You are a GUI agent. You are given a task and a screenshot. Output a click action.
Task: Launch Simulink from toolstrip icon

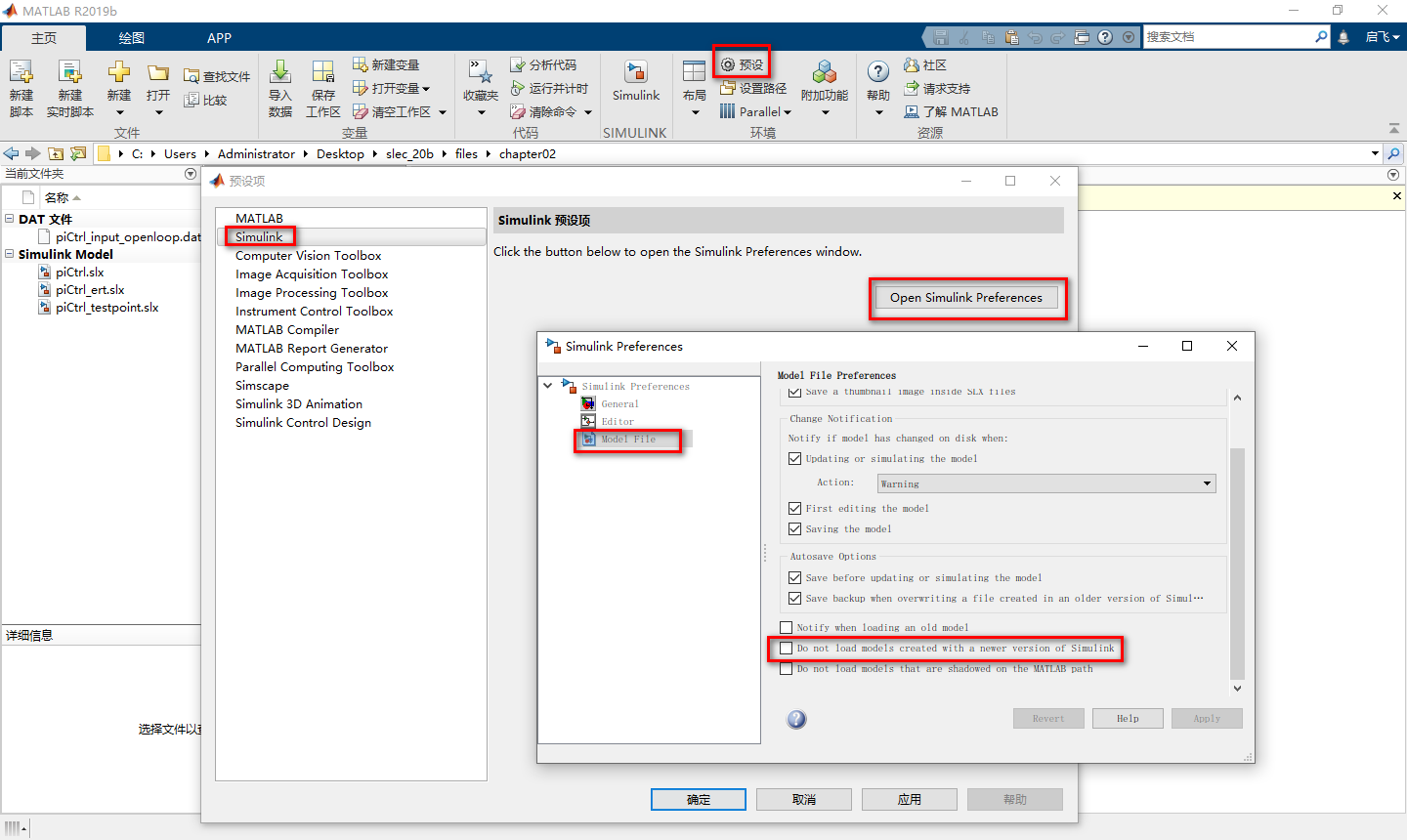tap(636, 72)
